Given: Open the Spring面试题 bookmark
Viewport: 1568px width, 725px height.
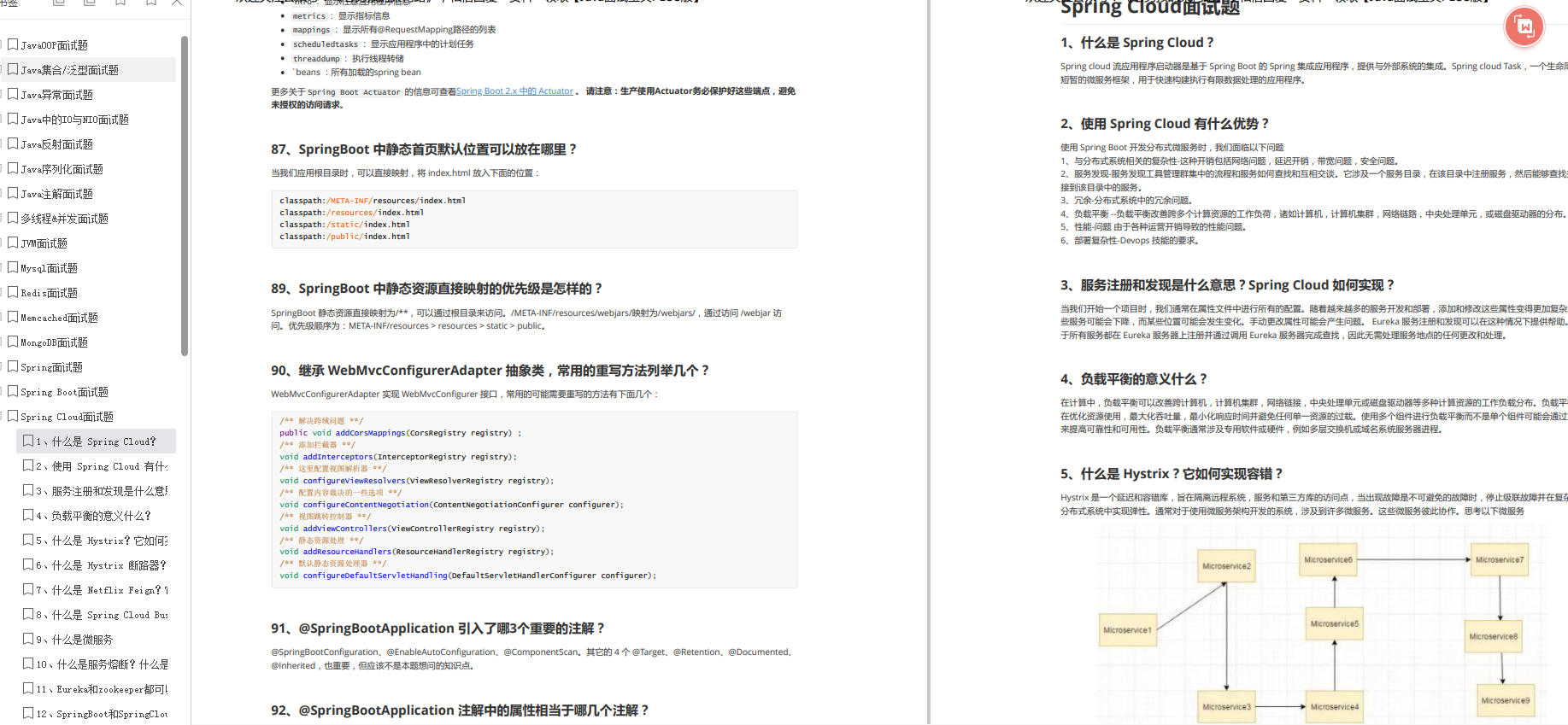Looking at the screenshot, I should (x=51, y=367).
